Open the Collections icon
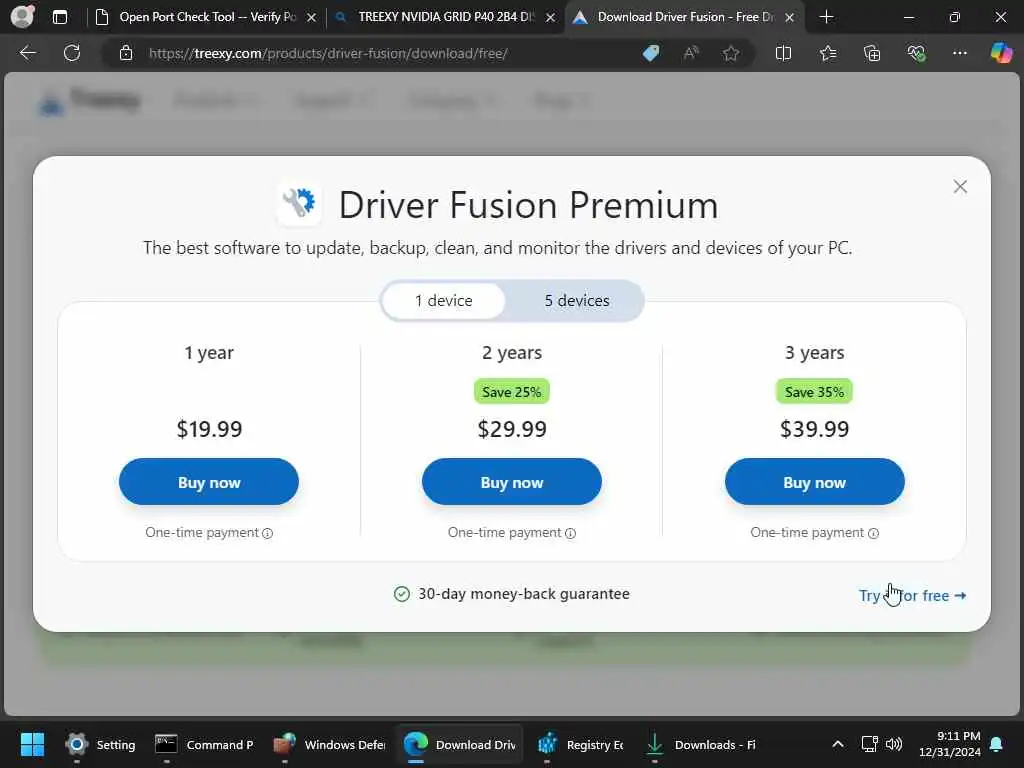 [872, 53]
